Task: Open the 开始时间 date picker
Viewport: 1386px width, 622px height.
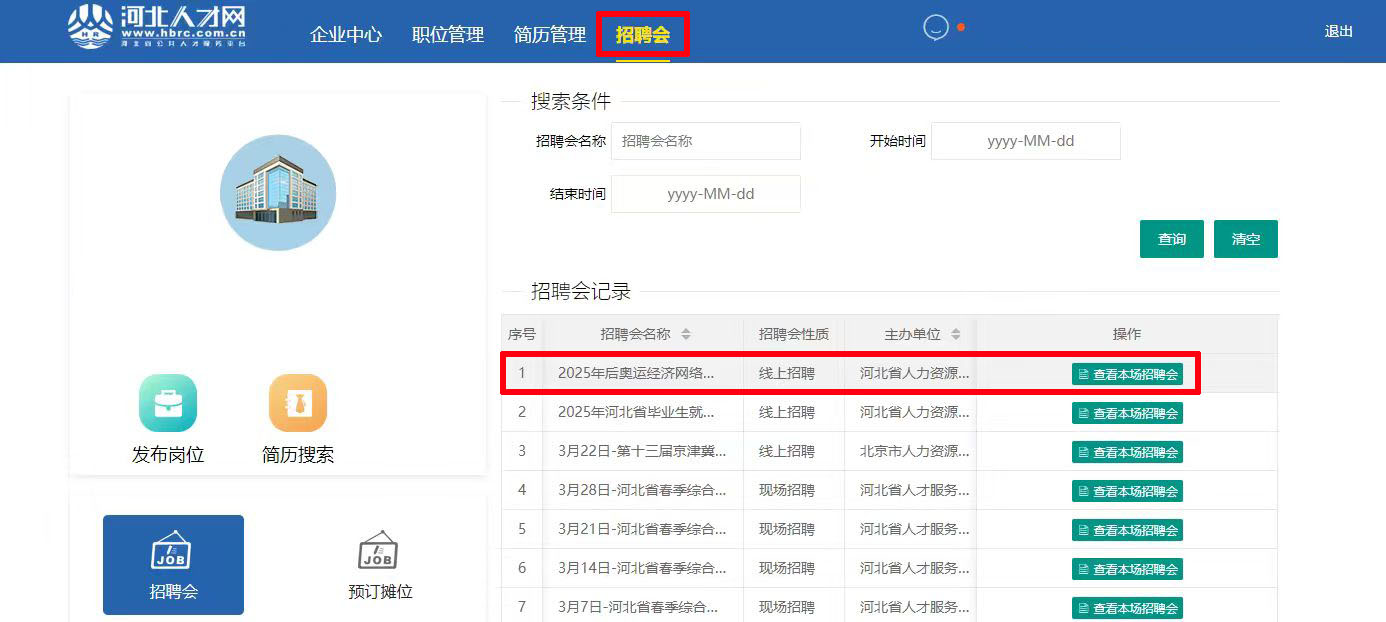Action: pos(1025,141)
